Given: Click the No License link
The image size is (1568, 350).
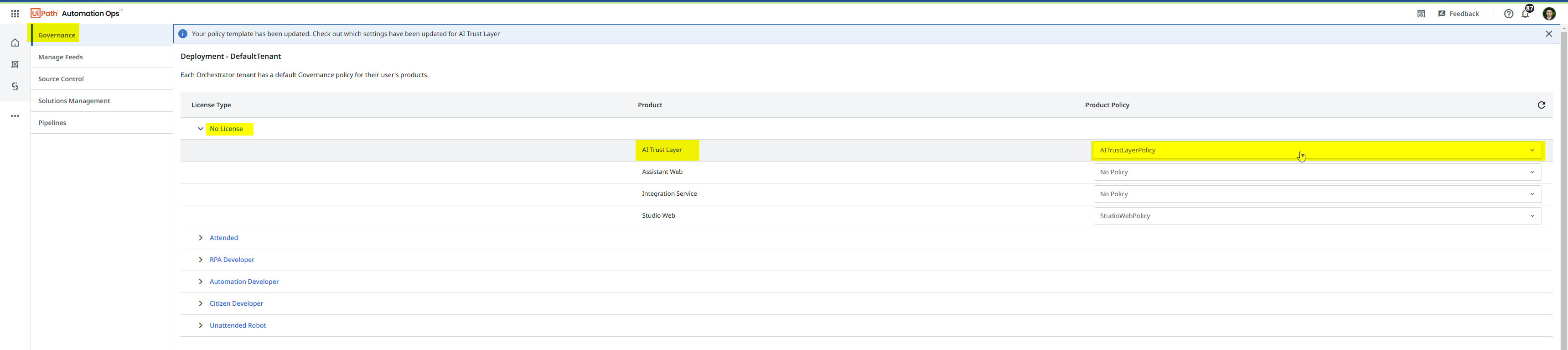Looking at the screenshot, I should coord(227,129).
